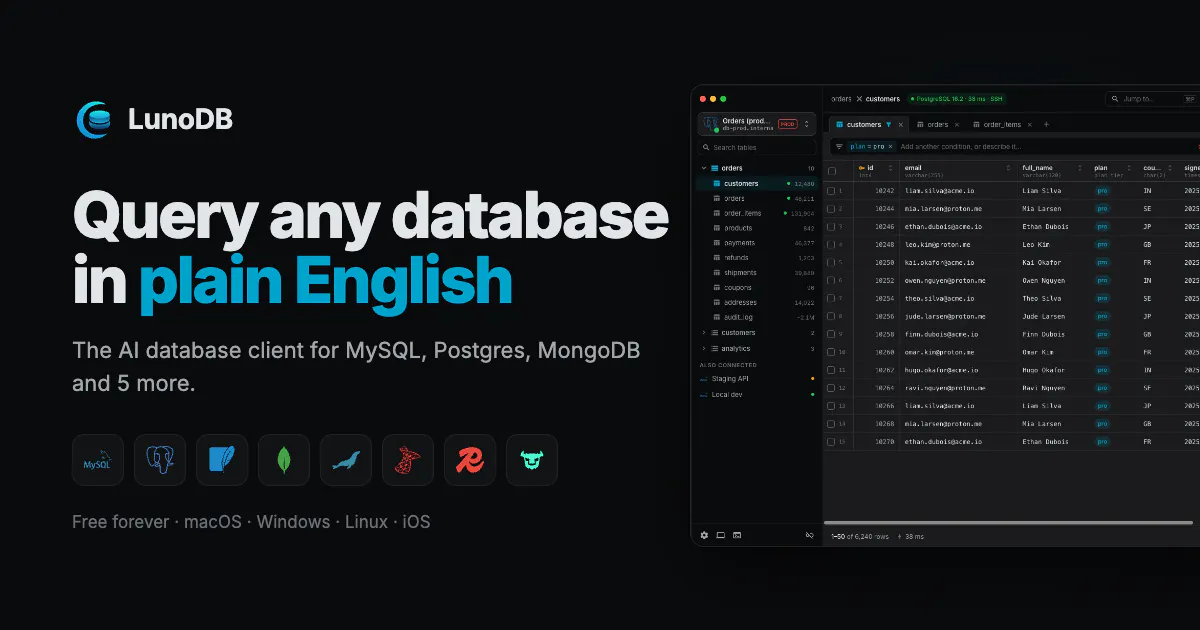This screenshot has height=630, width=1200.
Task: Select the MongoDB leaf icon
Action: (x=284, y=460)
